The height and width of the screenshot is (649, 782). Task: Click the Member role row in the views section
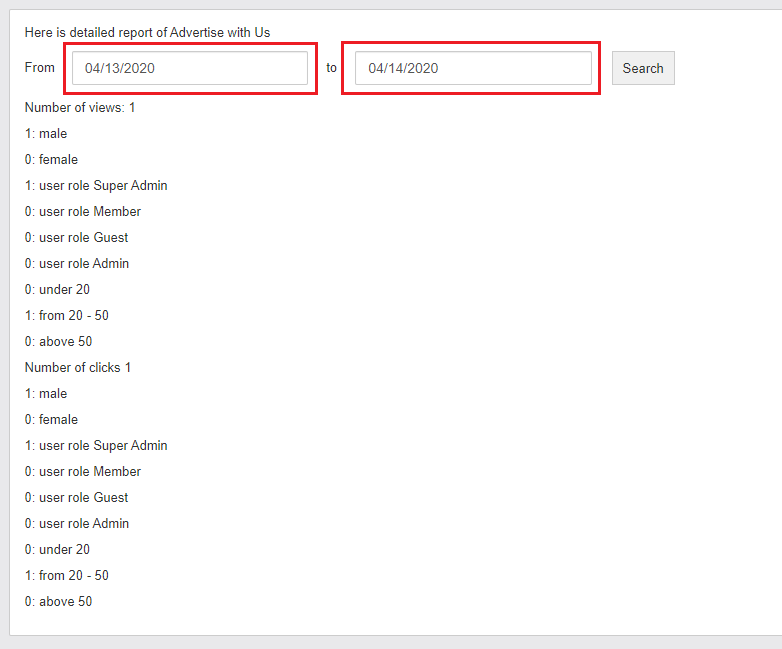pyautogui.click(x=83, y=211)
